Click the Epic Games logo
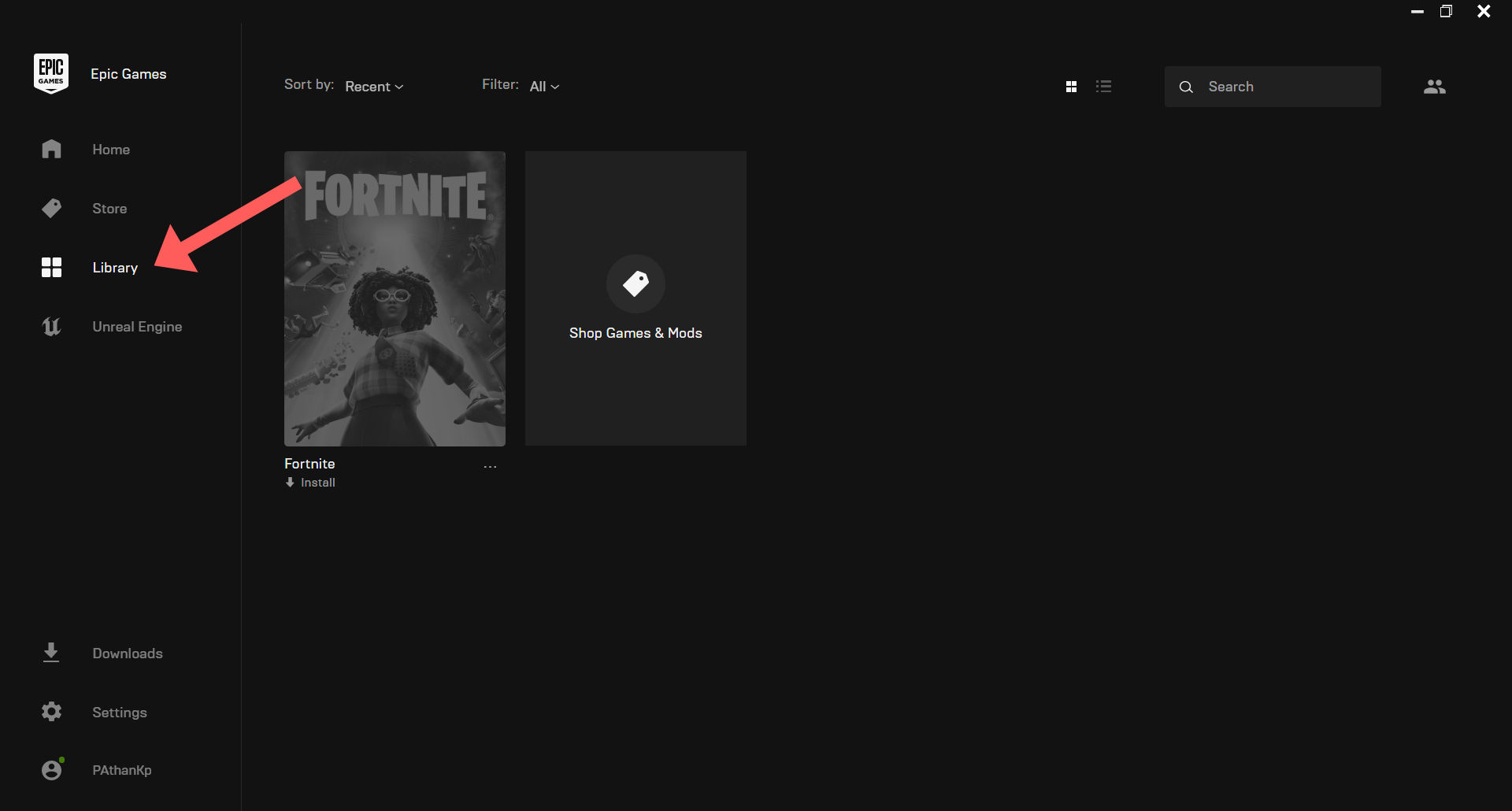 tap(50, 72)
